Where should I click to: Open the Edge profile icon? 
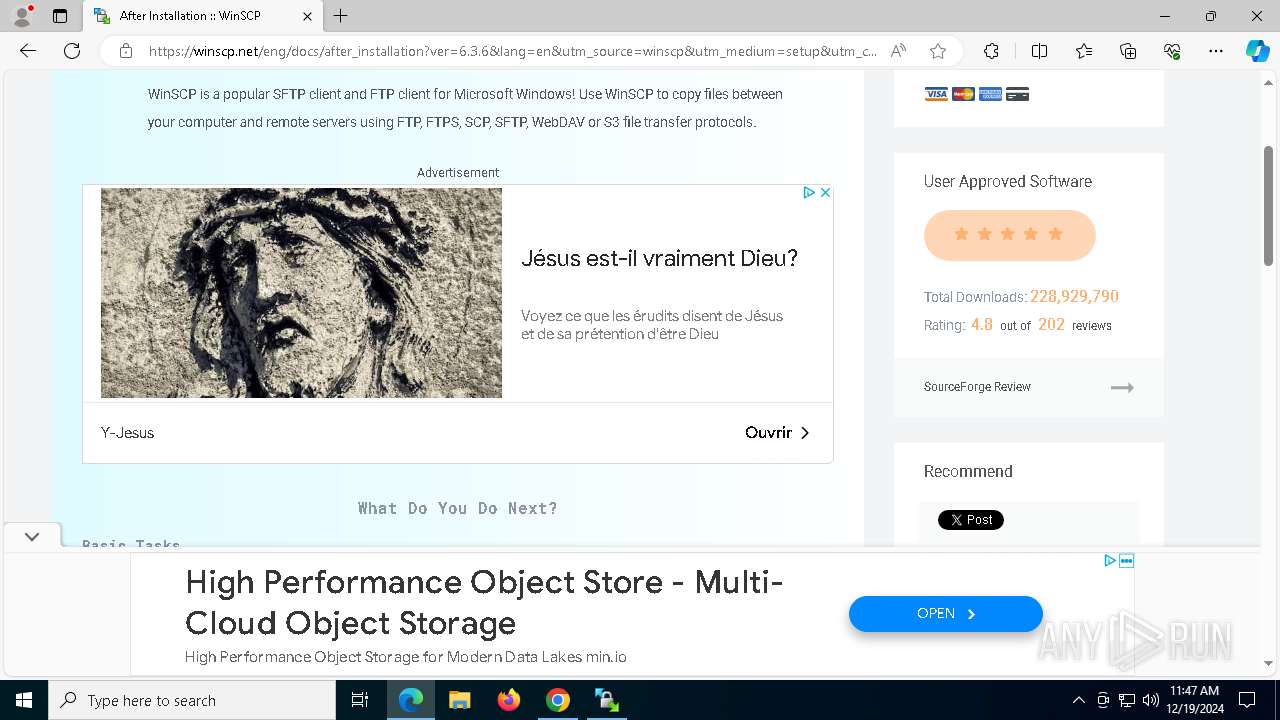click(22, 16)
